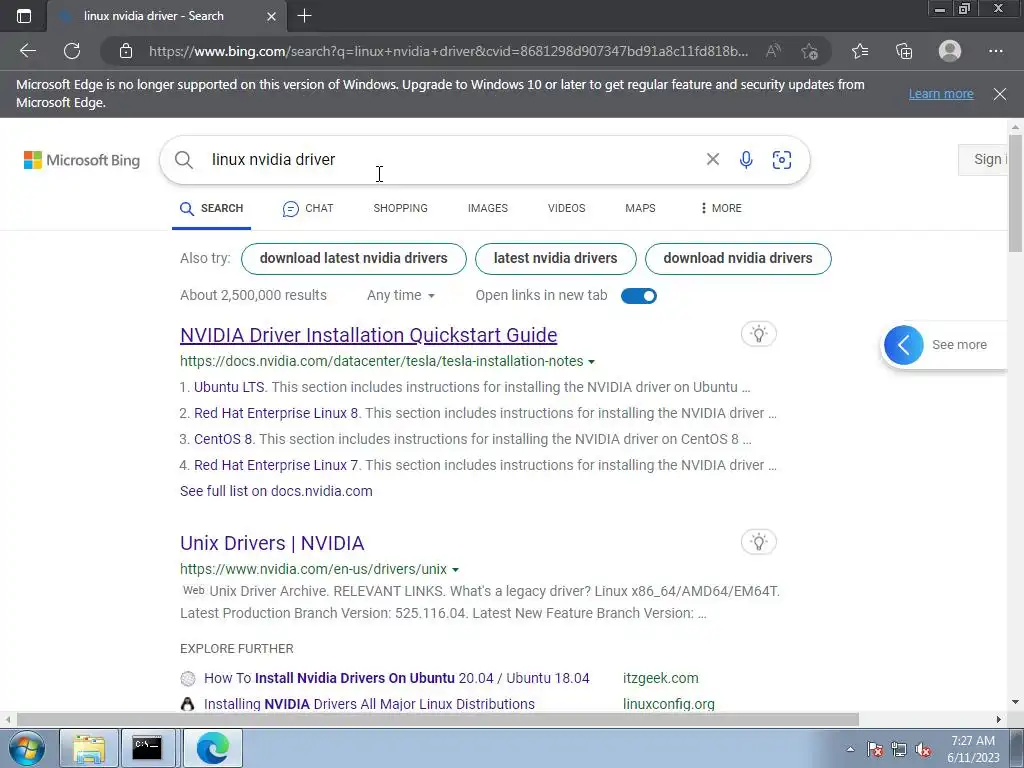This screenshot has width=1024, height=768.
Task: Click the horizontal scrollbar thumb
Action: point(438,720)
